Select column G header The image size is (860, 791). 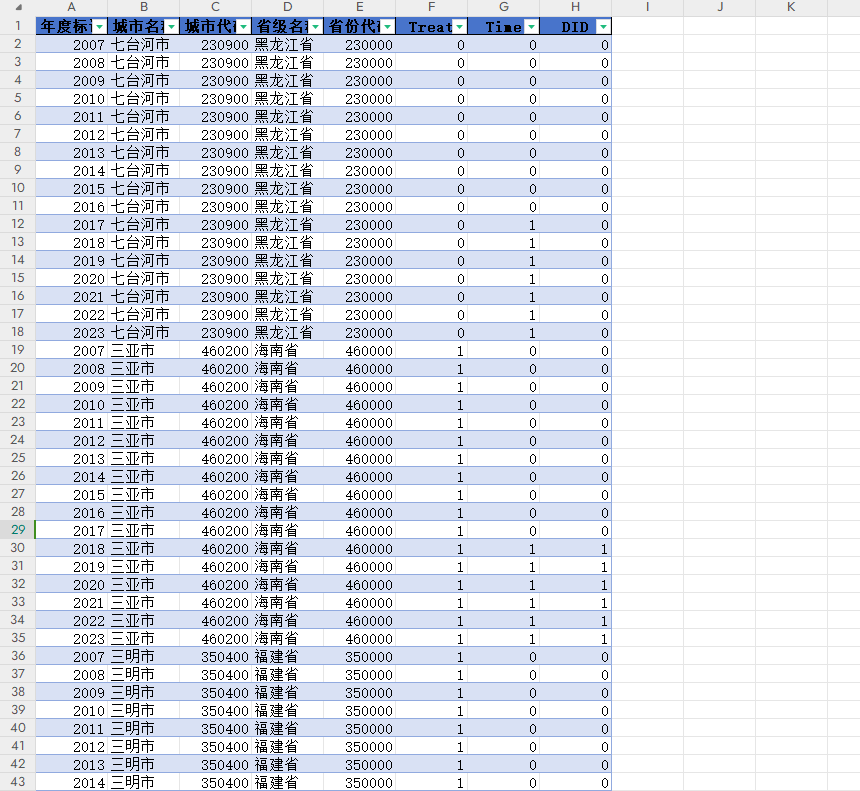click(x=503, y=7)
